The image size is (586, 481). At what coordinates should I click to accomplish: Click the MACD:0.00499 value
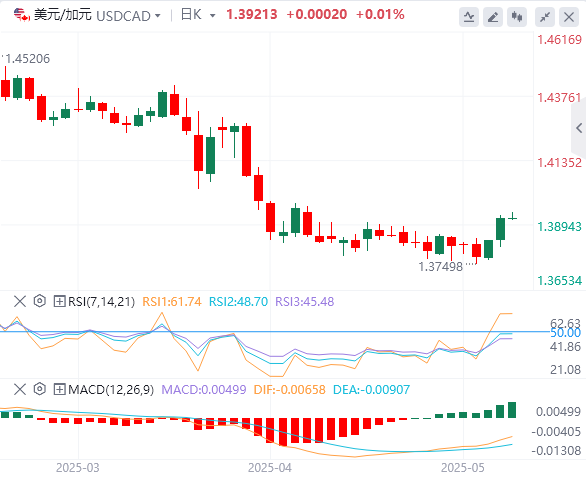(x=204, y=390)
